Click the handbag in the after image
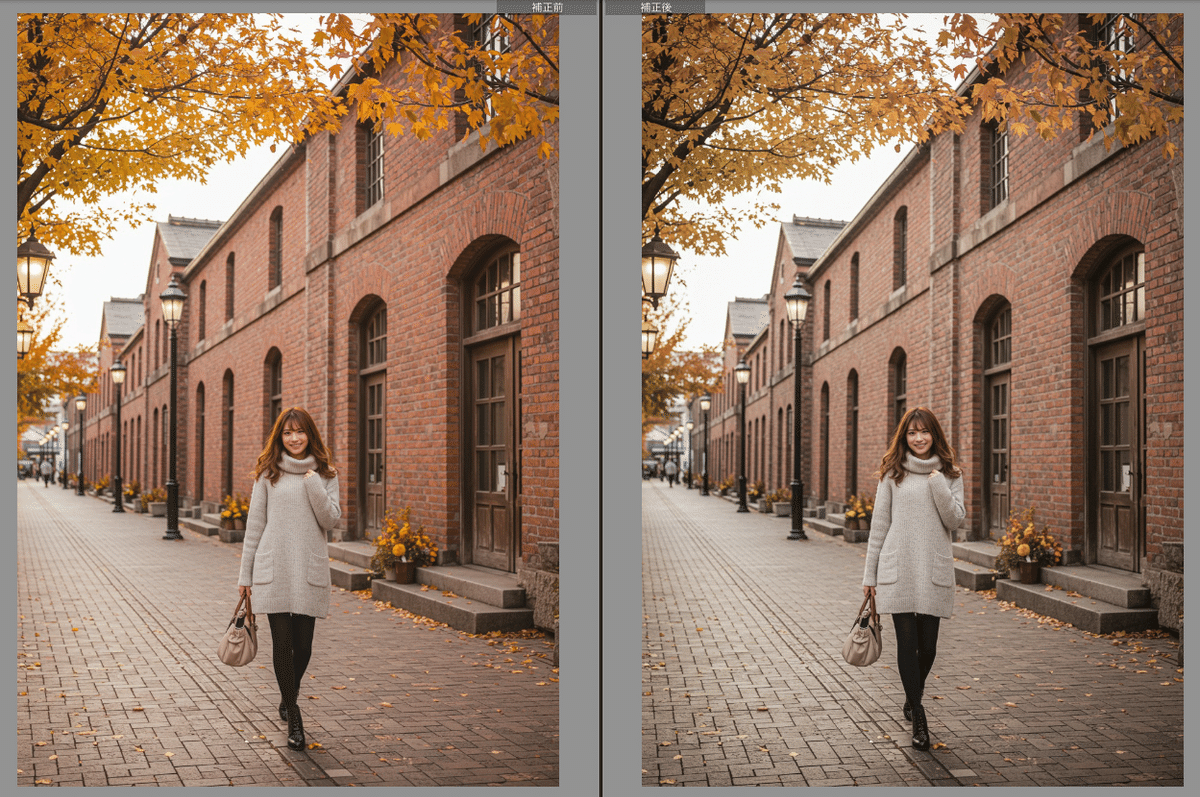 [862, 640]
